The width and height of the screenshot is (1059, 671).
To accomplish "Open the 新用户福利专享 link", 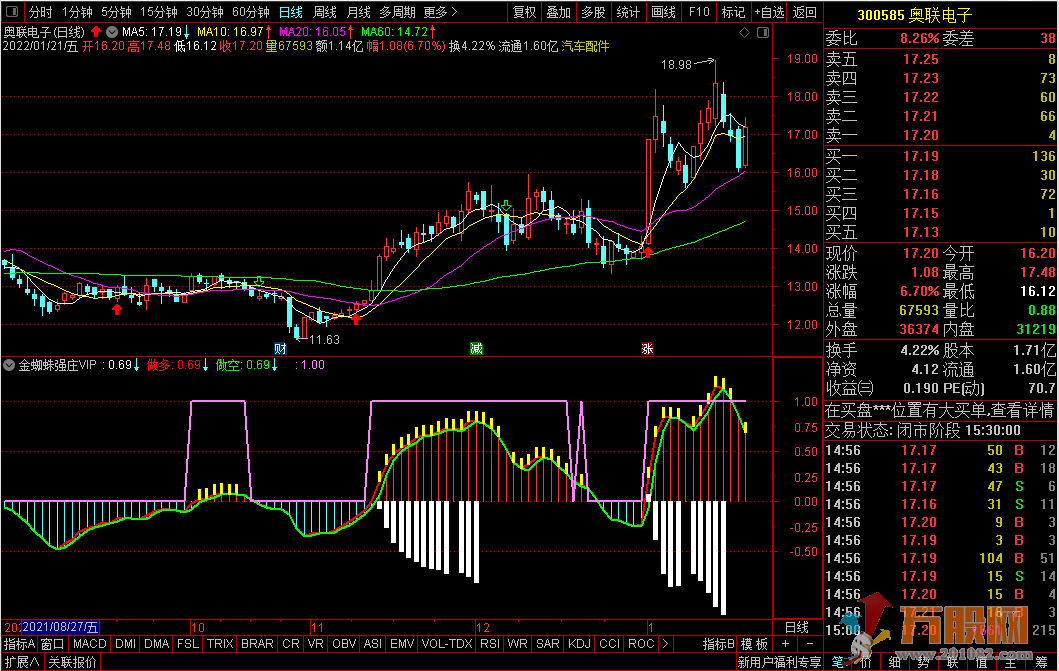I will [779, 662].
